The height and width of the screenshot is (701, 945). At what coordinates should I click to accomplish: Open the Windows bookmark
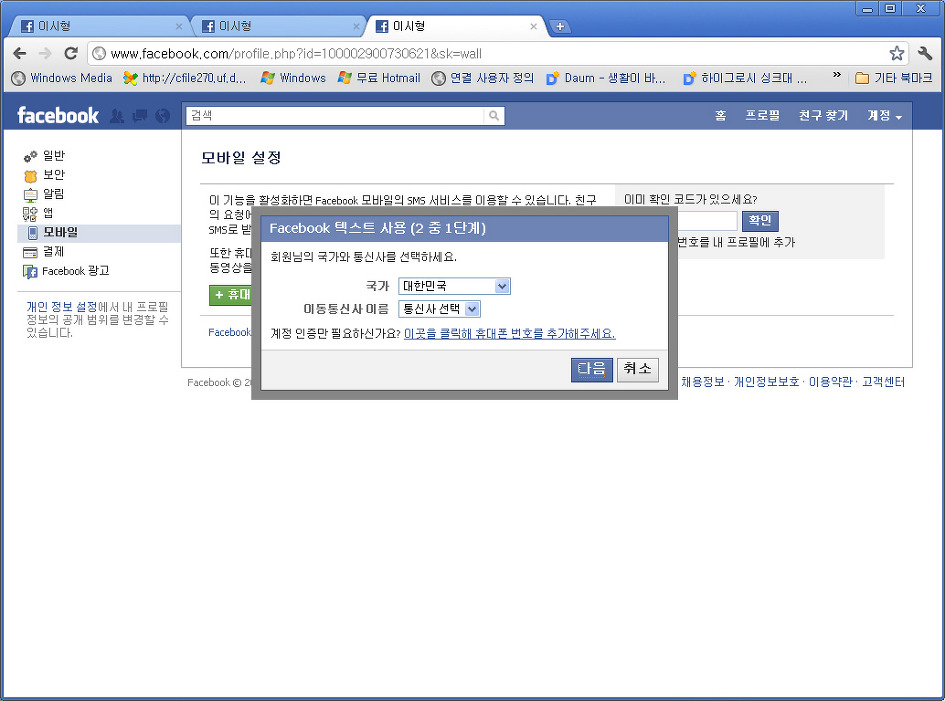click(x=294, y=78)
